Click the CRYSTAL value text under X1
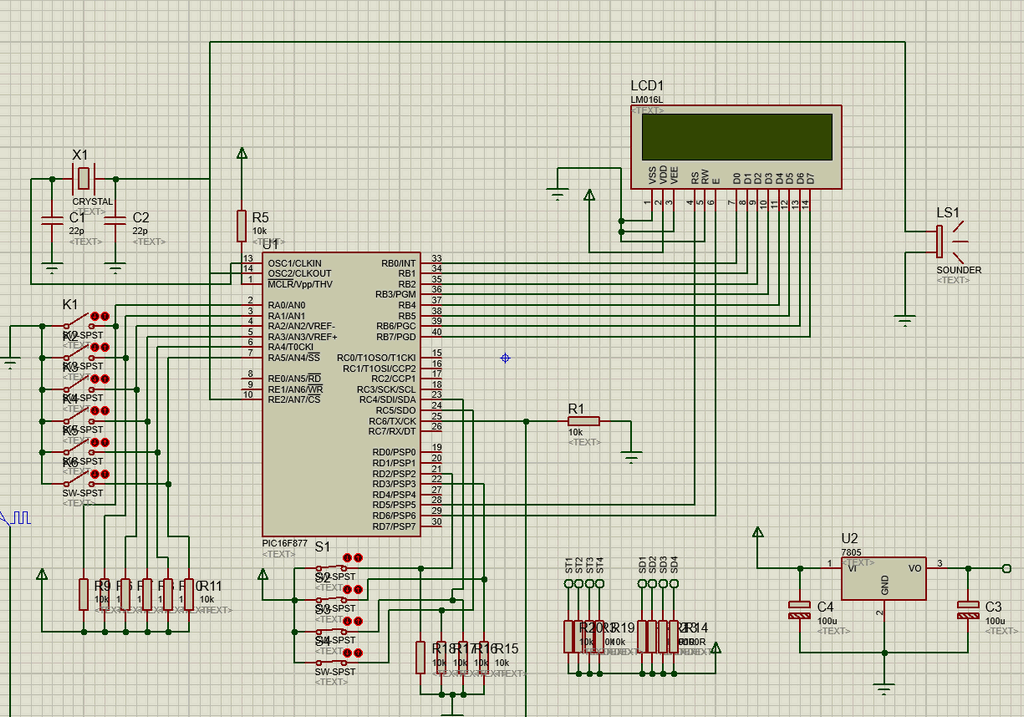The width and height of the screenshot is (1024, 717). point(92,202)
